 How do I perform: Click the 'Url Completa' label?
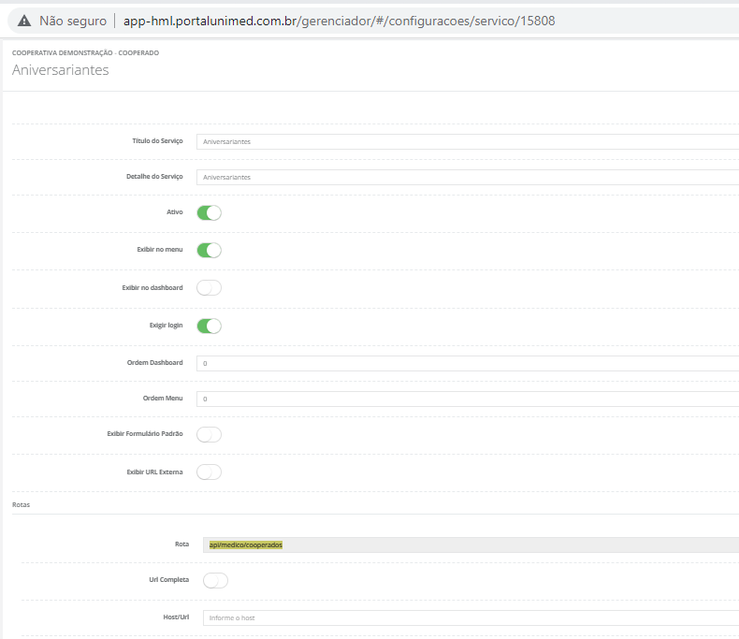pos(169,580)
